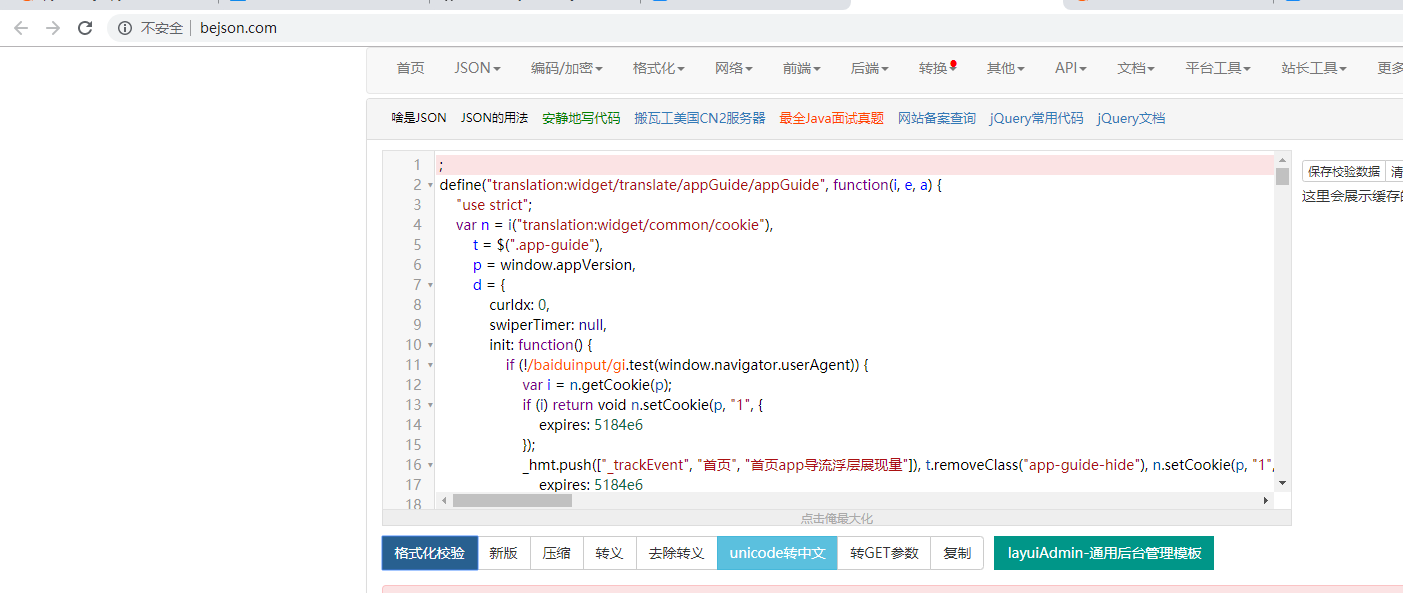Open the 安静地写代码 link
Screen dimensions: 1403x593
point(581,118)
